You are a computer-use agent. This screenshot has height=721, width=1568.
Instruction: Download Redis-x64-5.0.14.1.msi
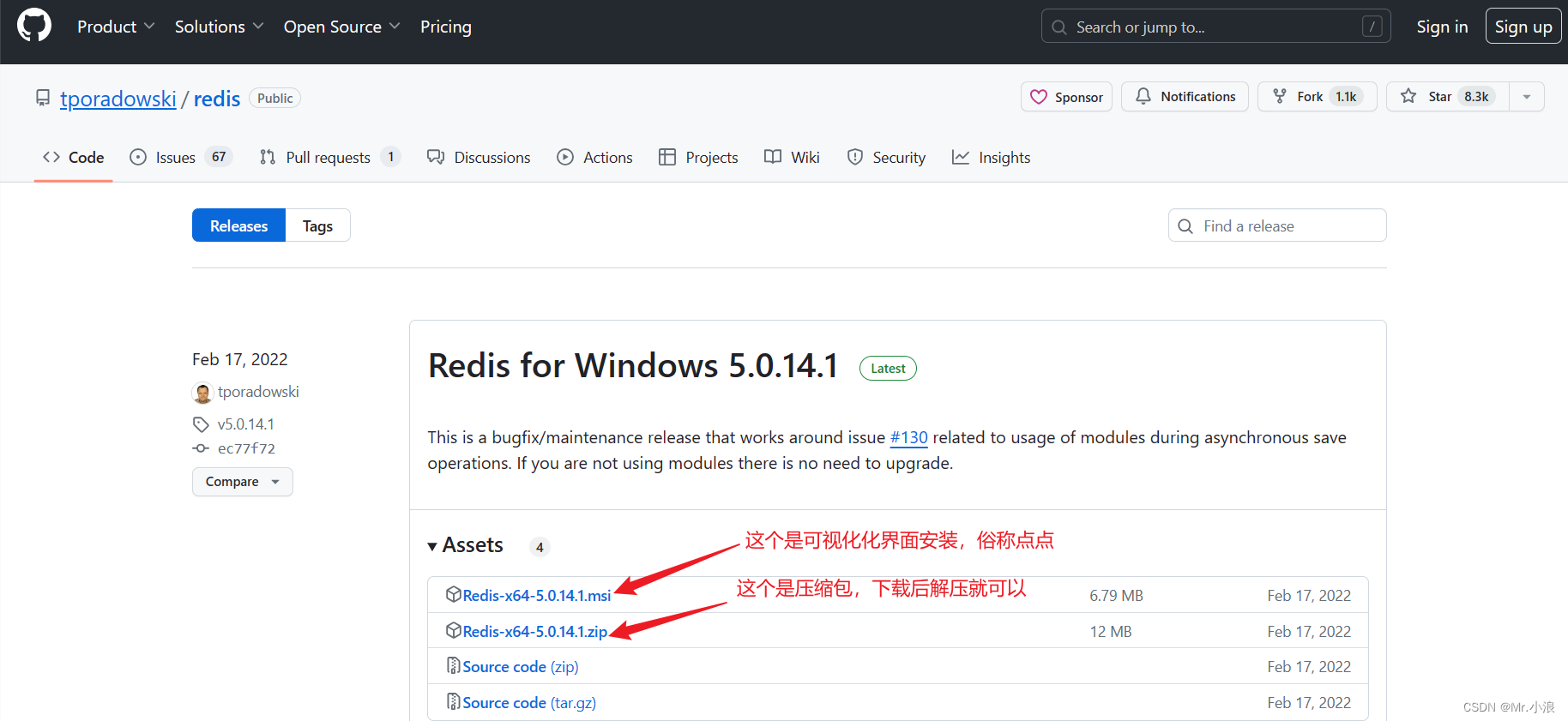point(537,595)
